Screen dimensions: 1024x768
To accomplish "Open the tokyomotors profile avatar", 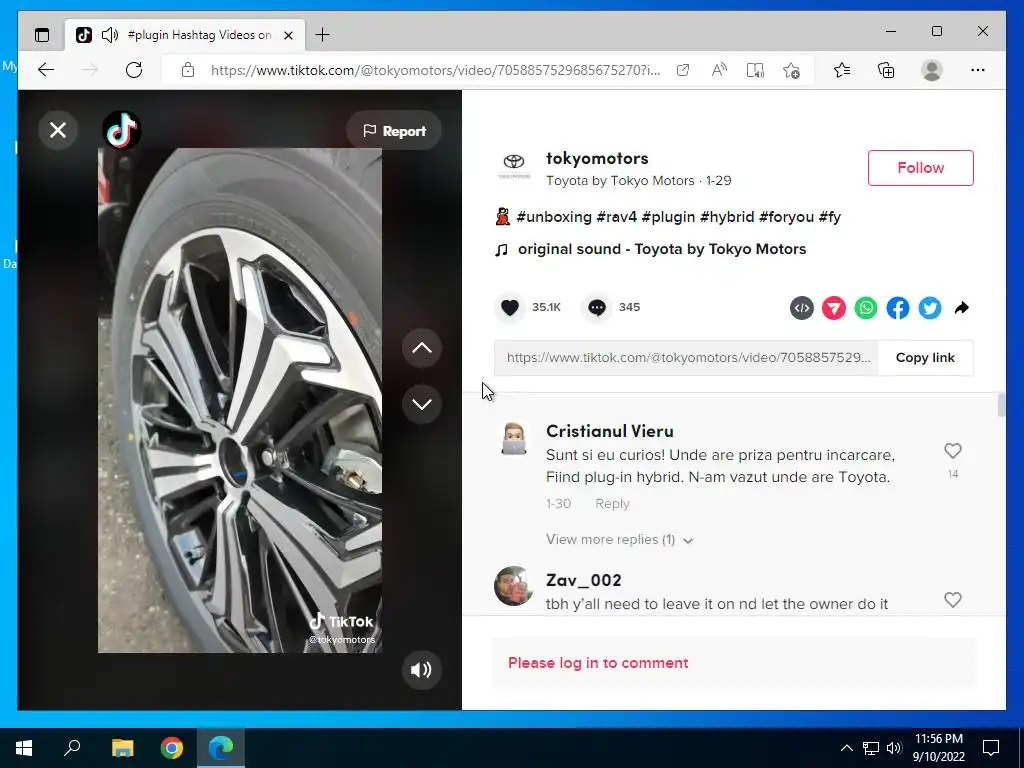I will [514, 166].
